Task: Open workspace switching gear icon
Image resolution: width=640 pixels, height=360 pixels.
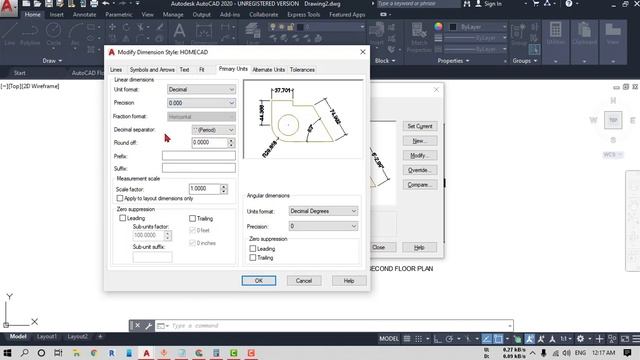Action: (580, 339)
